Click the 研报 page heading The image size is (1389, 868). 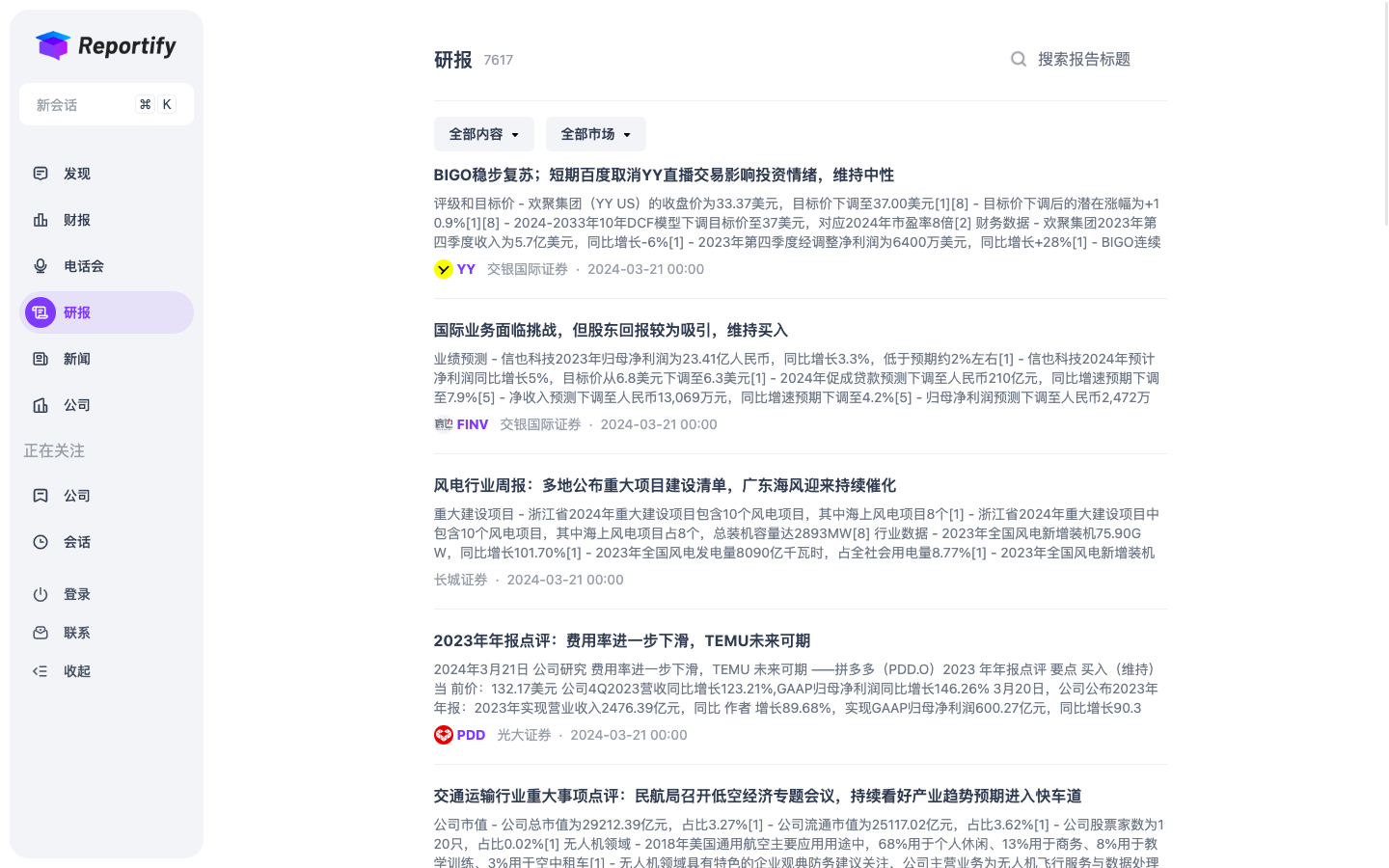click(453, 60)
